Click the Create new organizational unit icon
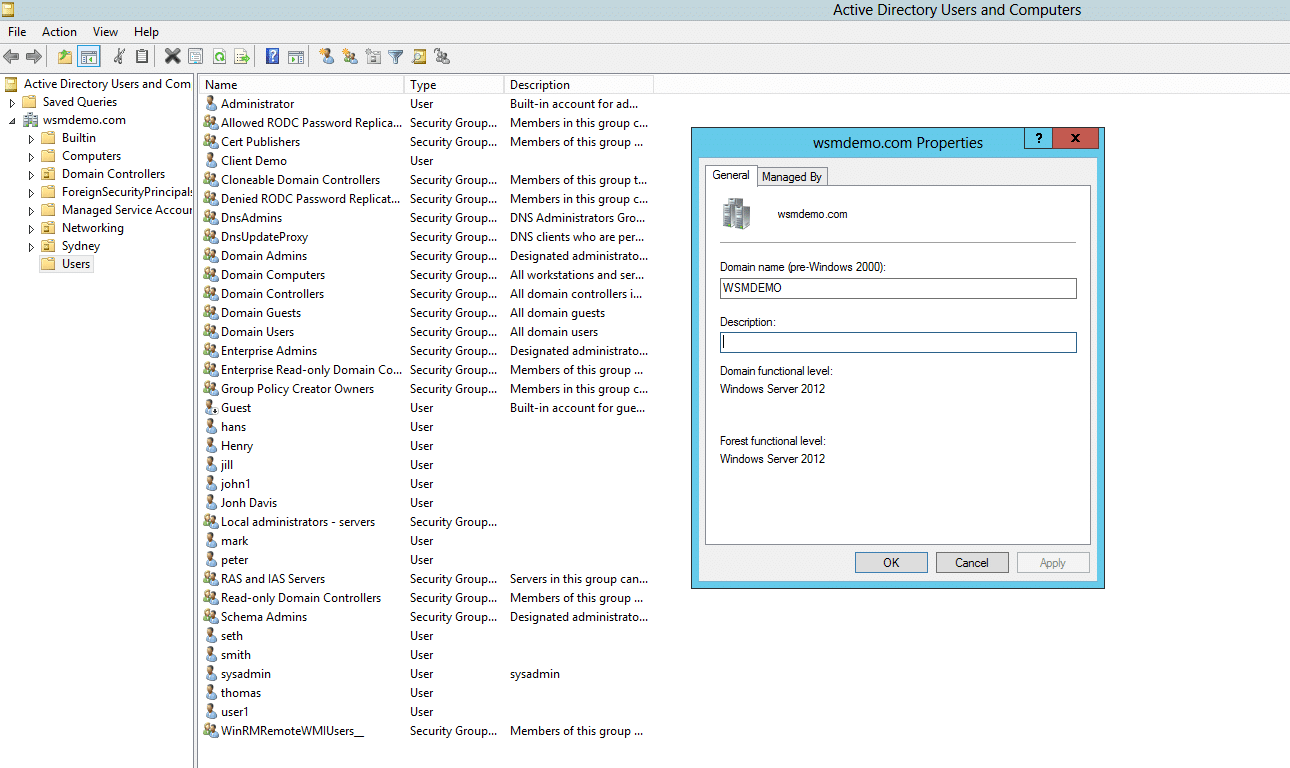The width and height of the screenshot is (1290, 768). 373,57
